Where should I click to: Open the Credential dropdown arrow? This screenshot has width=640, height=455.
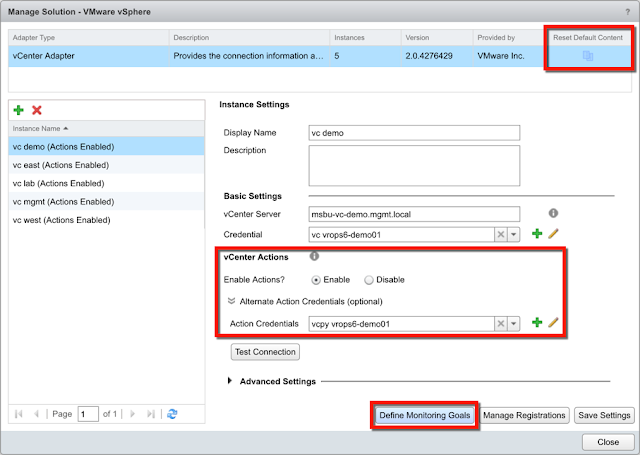tap(513, 234)
